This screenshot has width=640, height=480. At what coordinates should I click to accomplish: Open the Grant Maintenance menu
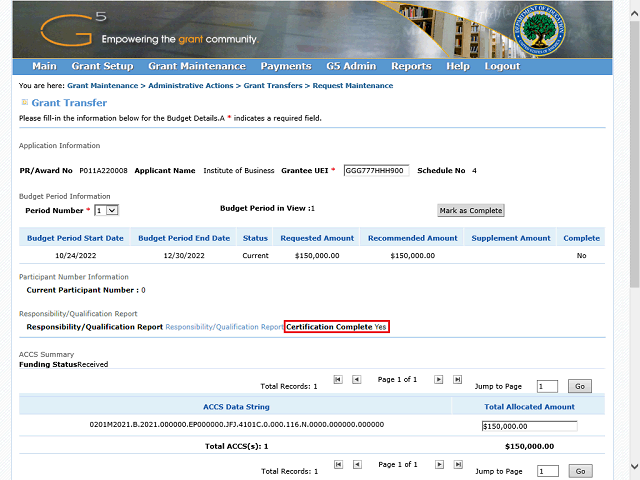pos(197,66)
